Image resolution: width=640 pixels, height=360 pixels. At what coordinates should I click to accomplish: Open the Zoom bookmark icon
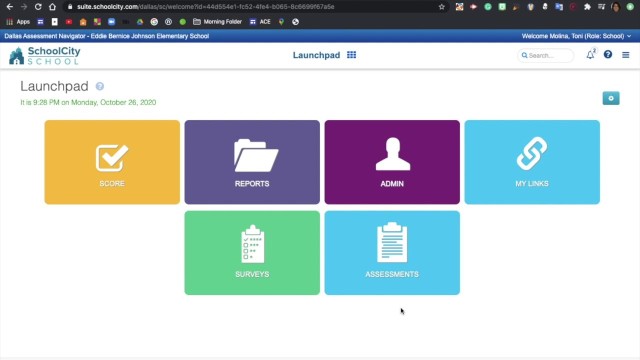pos(111,22)
